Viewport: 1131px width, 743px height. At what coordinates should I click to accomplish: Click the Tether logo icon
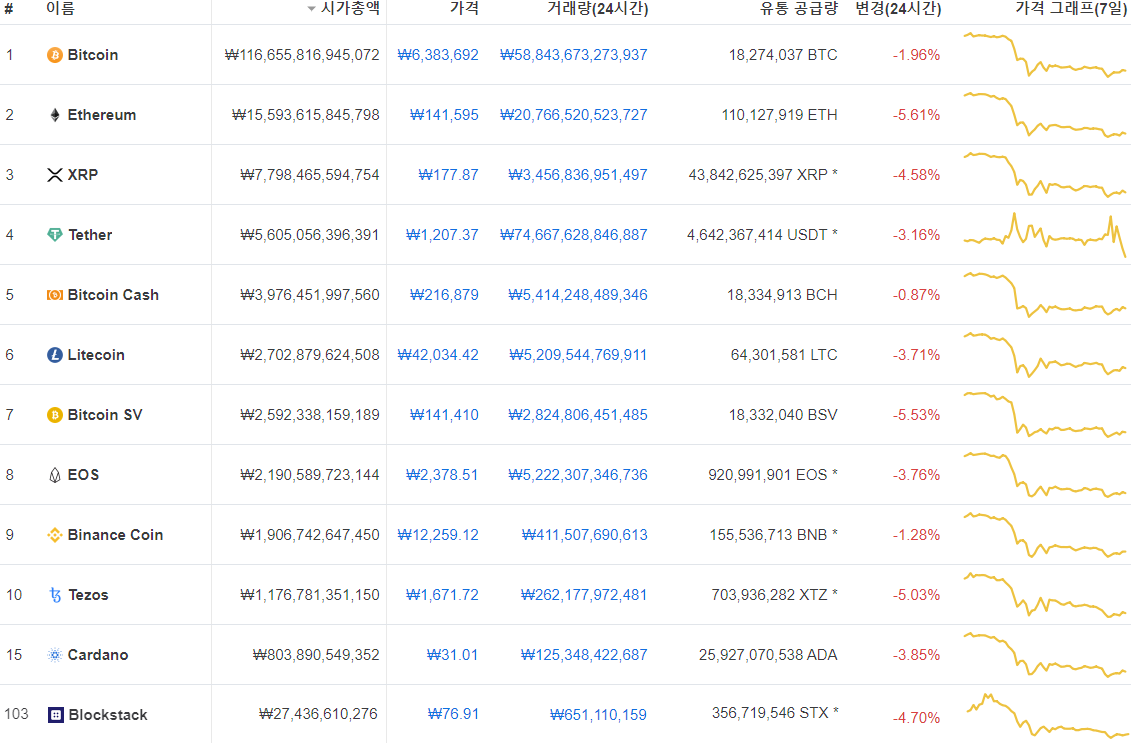pyautogui.click(x=55, y=234)
